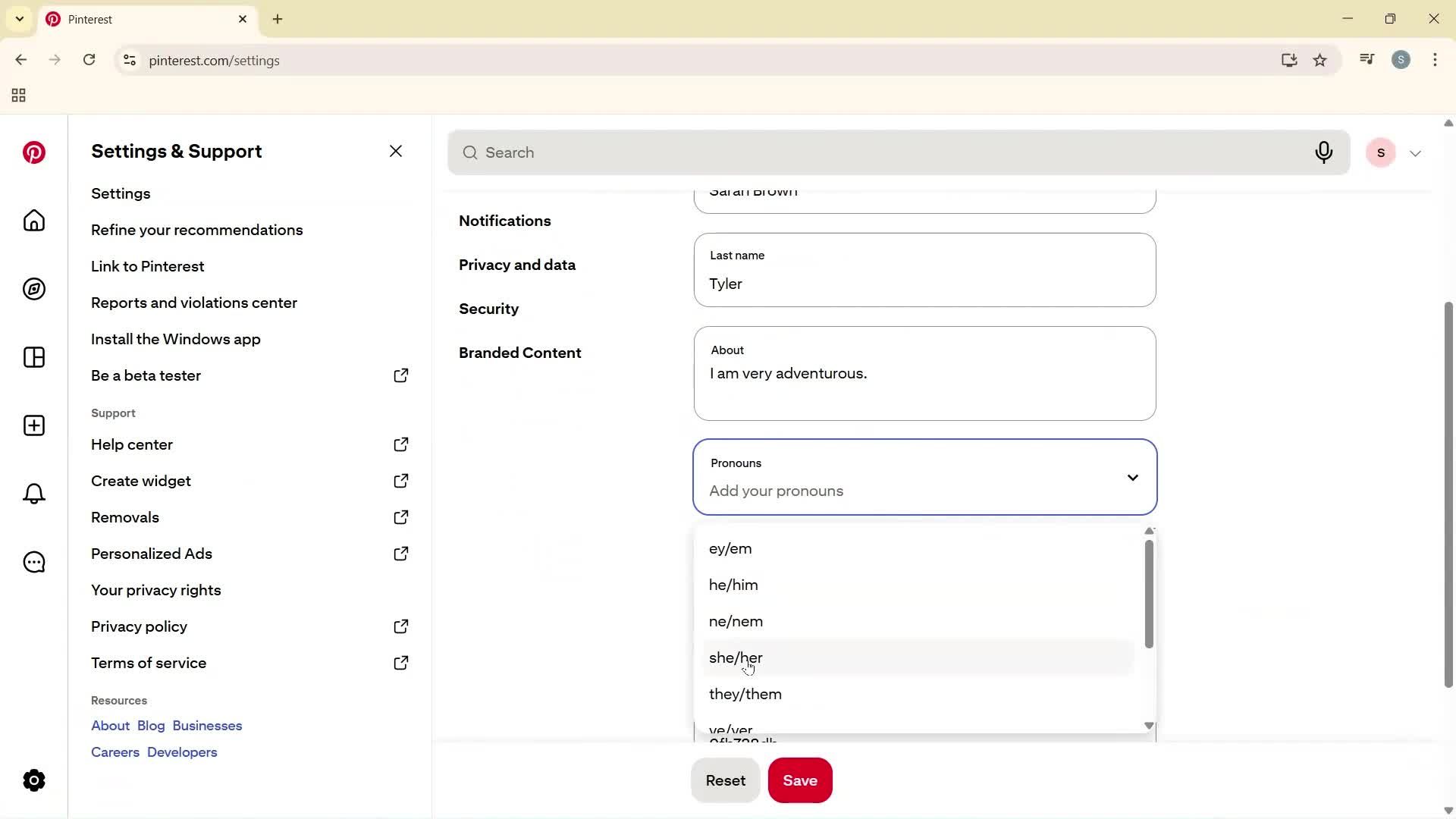Click the Save button
The height and width of the screenshot is (819, 1456).
coord(800,780)
